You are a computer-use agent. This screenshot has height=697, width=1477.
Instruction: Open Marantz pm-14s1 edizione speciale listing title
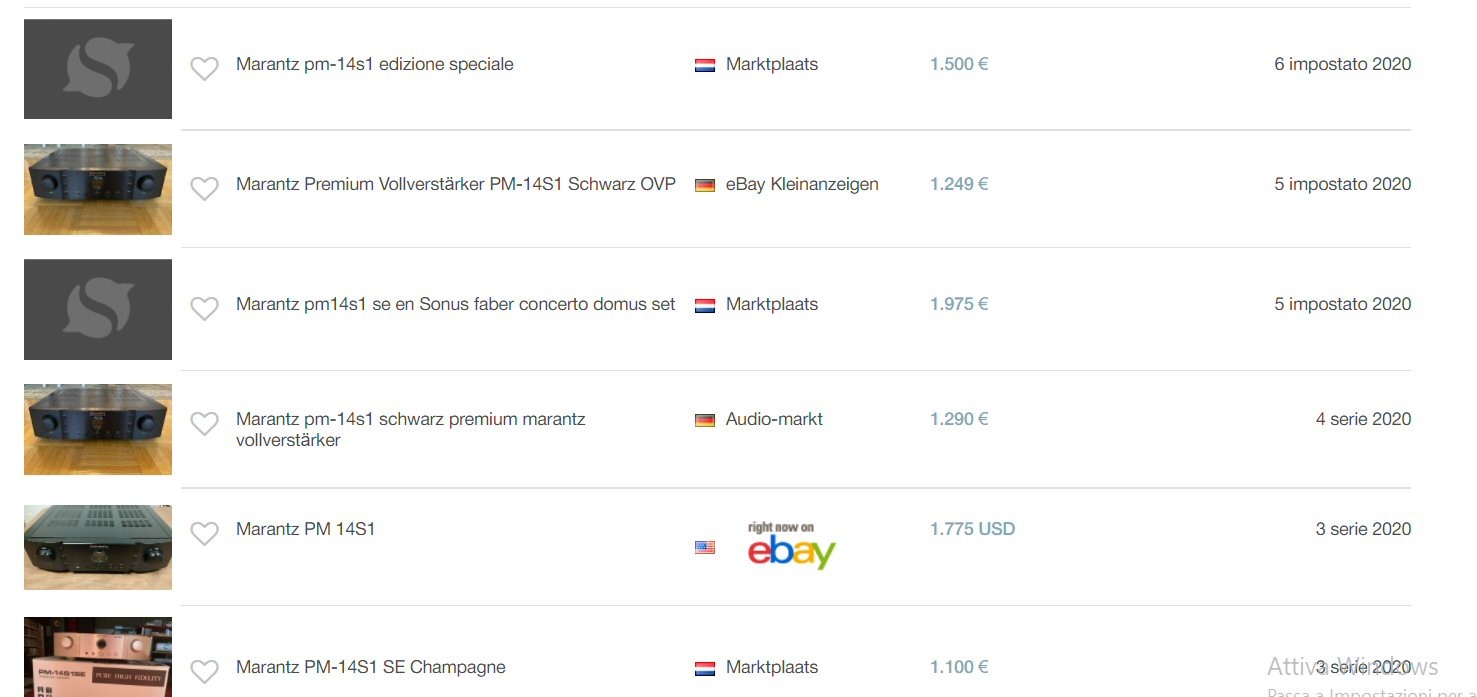point(374,64)
